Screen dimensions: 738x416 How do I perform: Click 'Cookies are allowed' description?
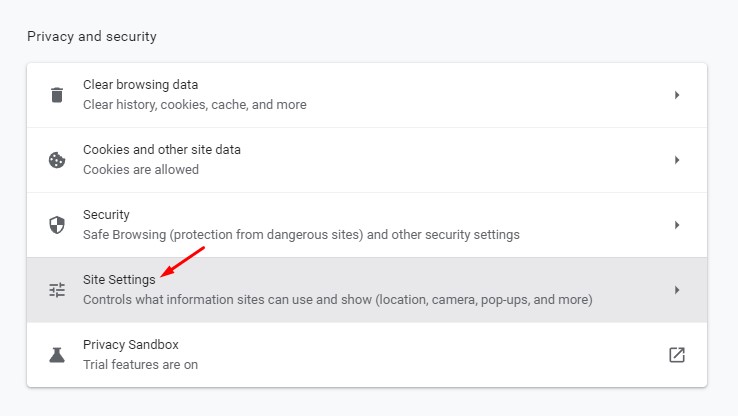[x=141, y=169]
